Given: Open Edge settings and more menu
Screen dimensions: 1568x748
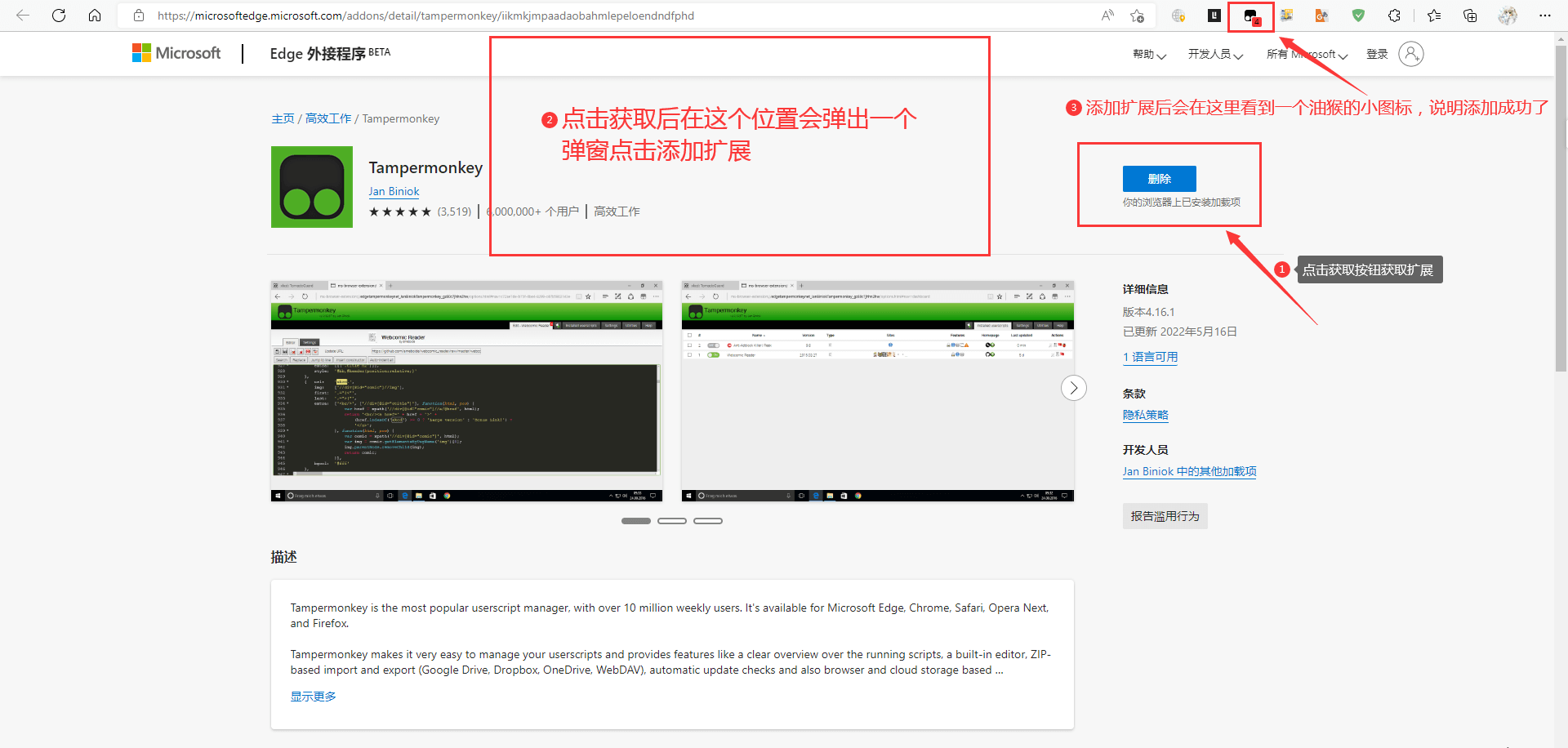Looking at the screenshot, I should [1544, 16].
